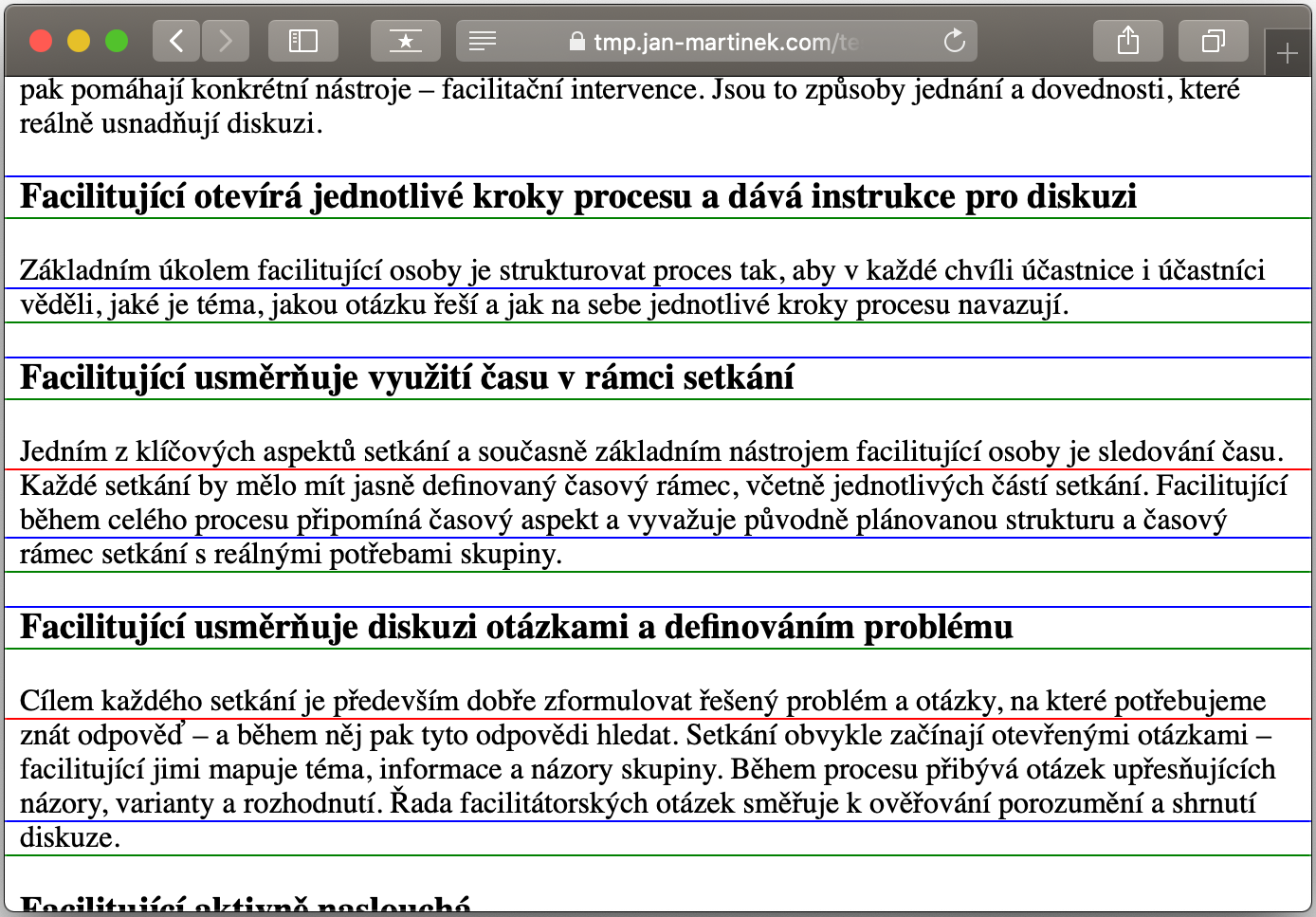
Task: Go forward with the Safari forward arrow
Action: [x=225, y=41]
